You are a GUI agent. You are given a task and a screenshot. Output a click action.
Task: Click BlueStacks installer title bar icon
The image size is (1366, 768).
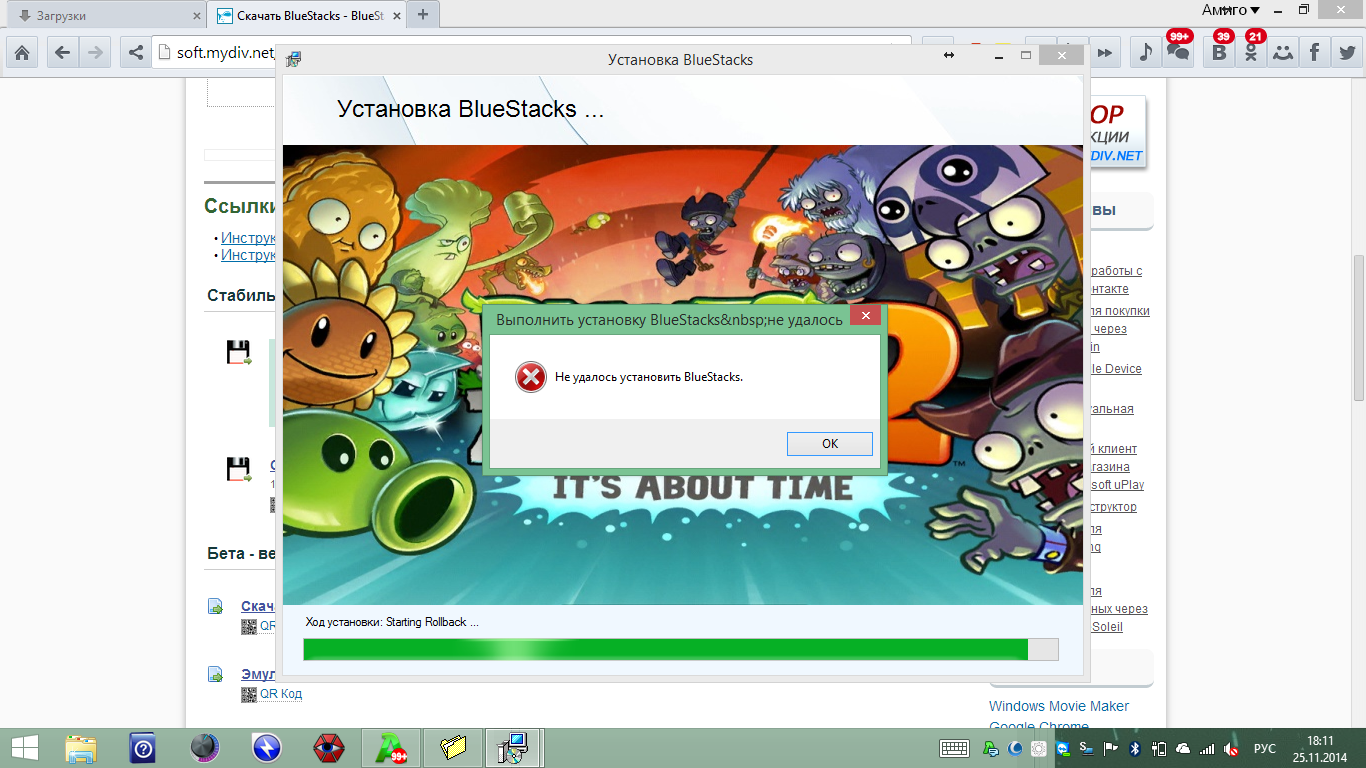(x=294, y=59)
